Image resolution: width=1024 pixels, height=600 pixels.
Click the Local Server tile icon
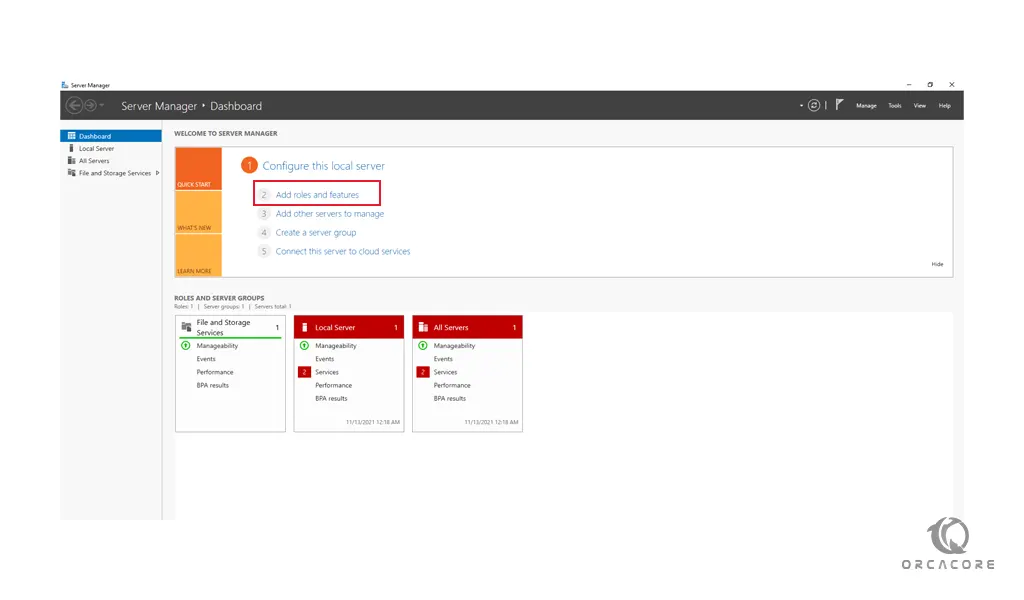pyautogui.click(x=304, y=327)
